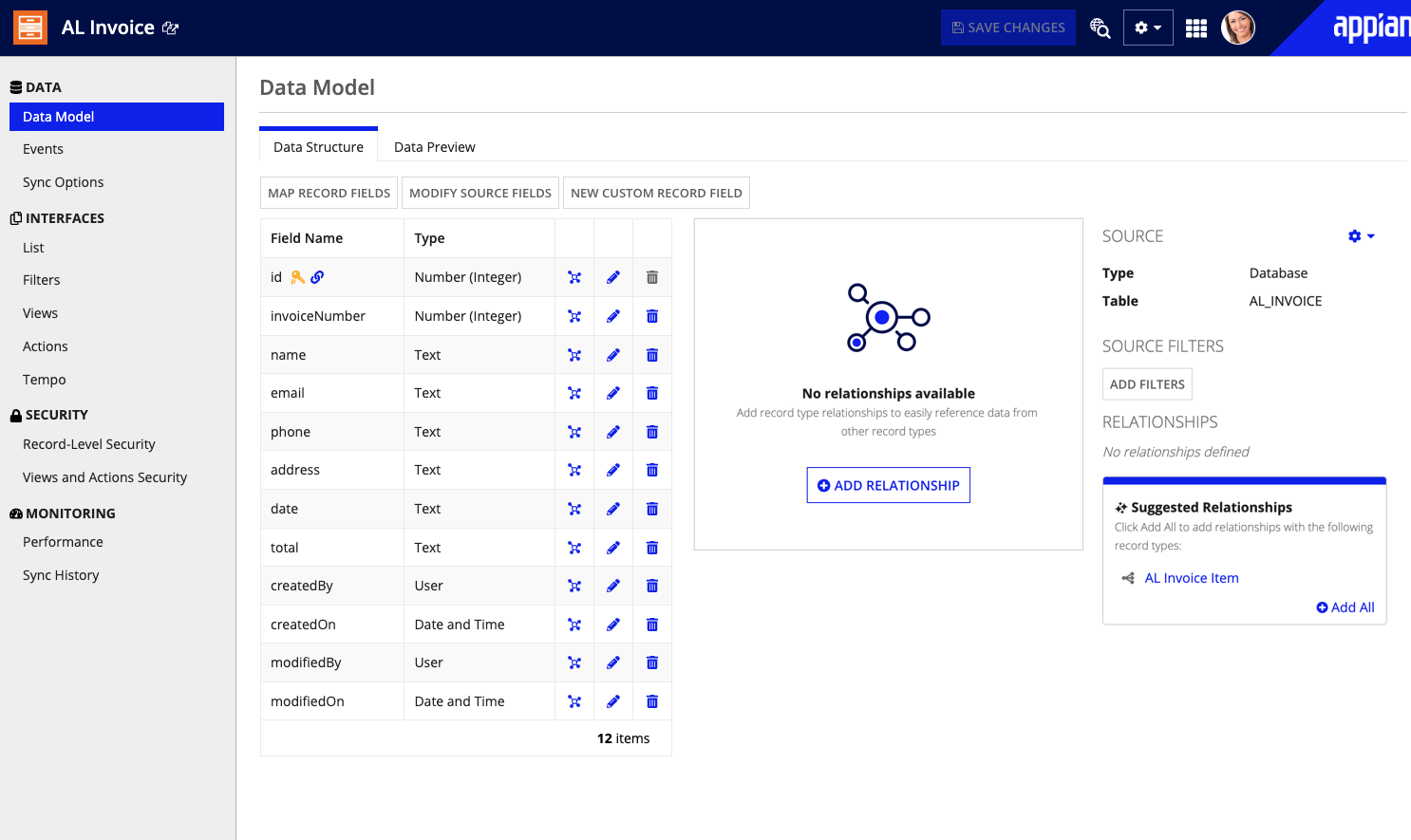Delete the modifiedOn field
This screenshot has height=840, width=1411.
[x=652, y=701]
